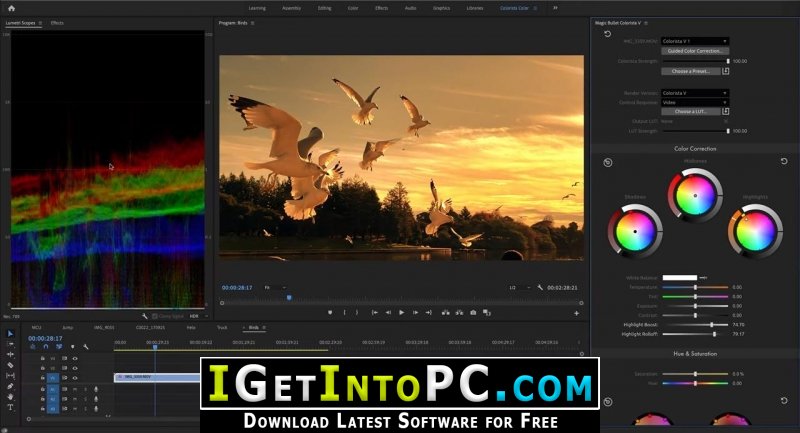Open Program monitor wrench settings

(x=540, y=288)
